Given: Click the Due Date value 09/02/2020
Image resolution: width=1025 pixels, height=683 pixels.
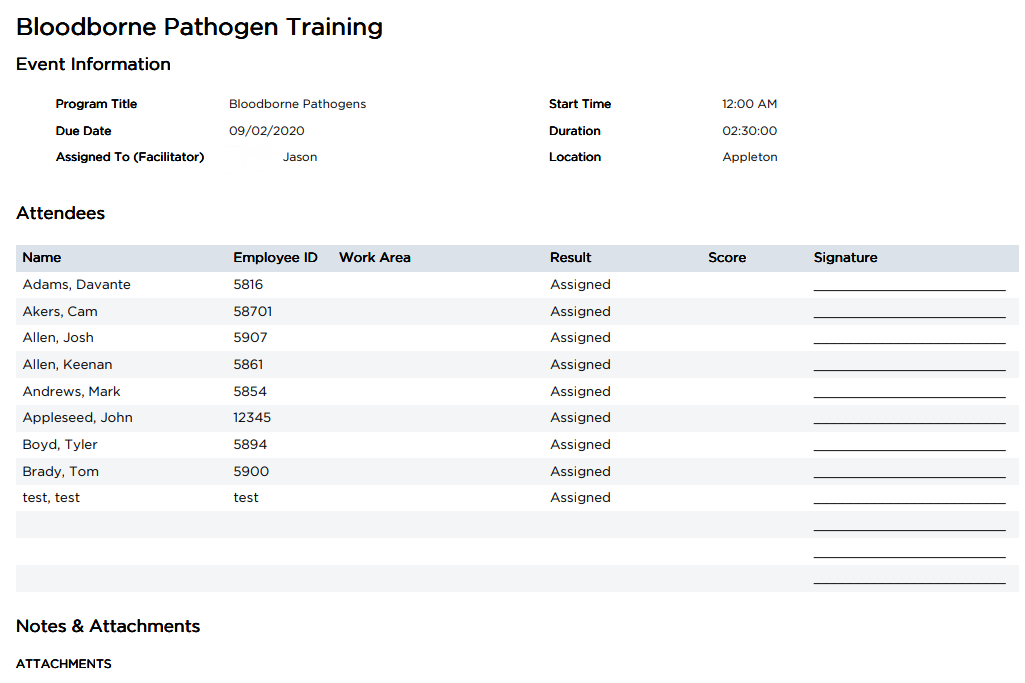Looking at the screenshot, I should (x=267, y=131).
